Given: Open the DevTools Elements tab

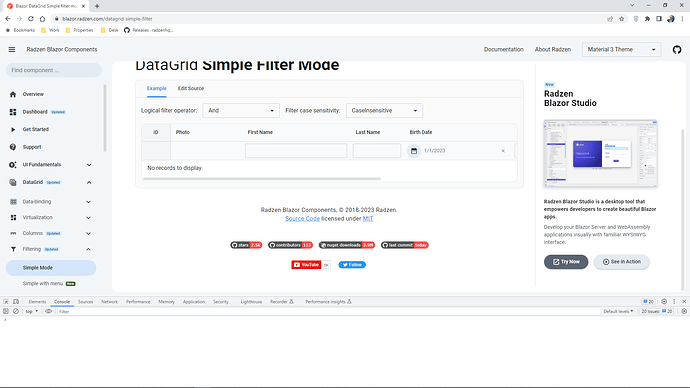Looking at the screenshot, I should (x=37, y=302).
